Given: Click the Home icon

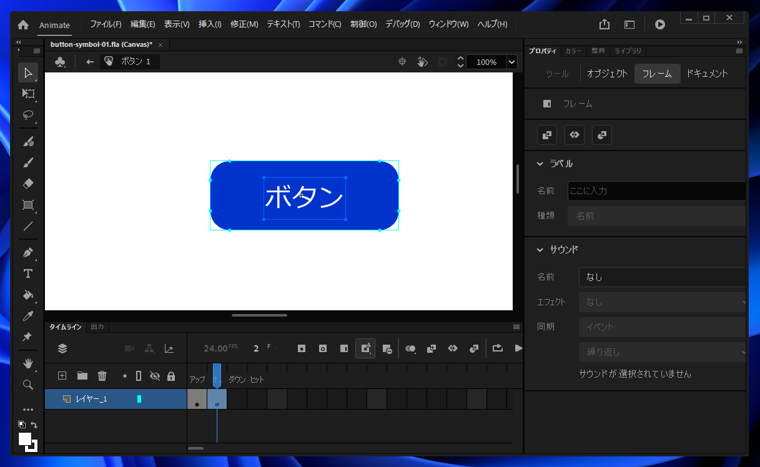Looking at the screenshot, I should pos(23,25).
